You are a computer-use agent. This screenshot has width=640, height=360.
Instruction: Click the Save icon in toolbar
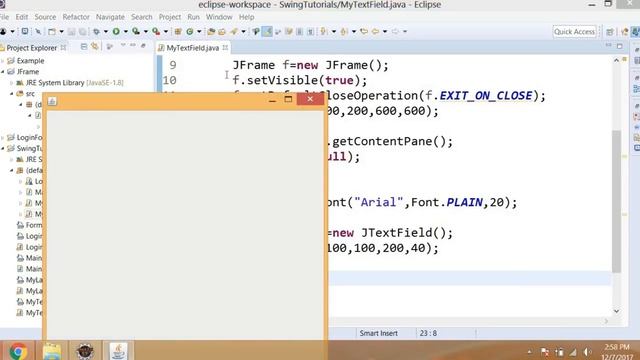(x=71, y=31)
